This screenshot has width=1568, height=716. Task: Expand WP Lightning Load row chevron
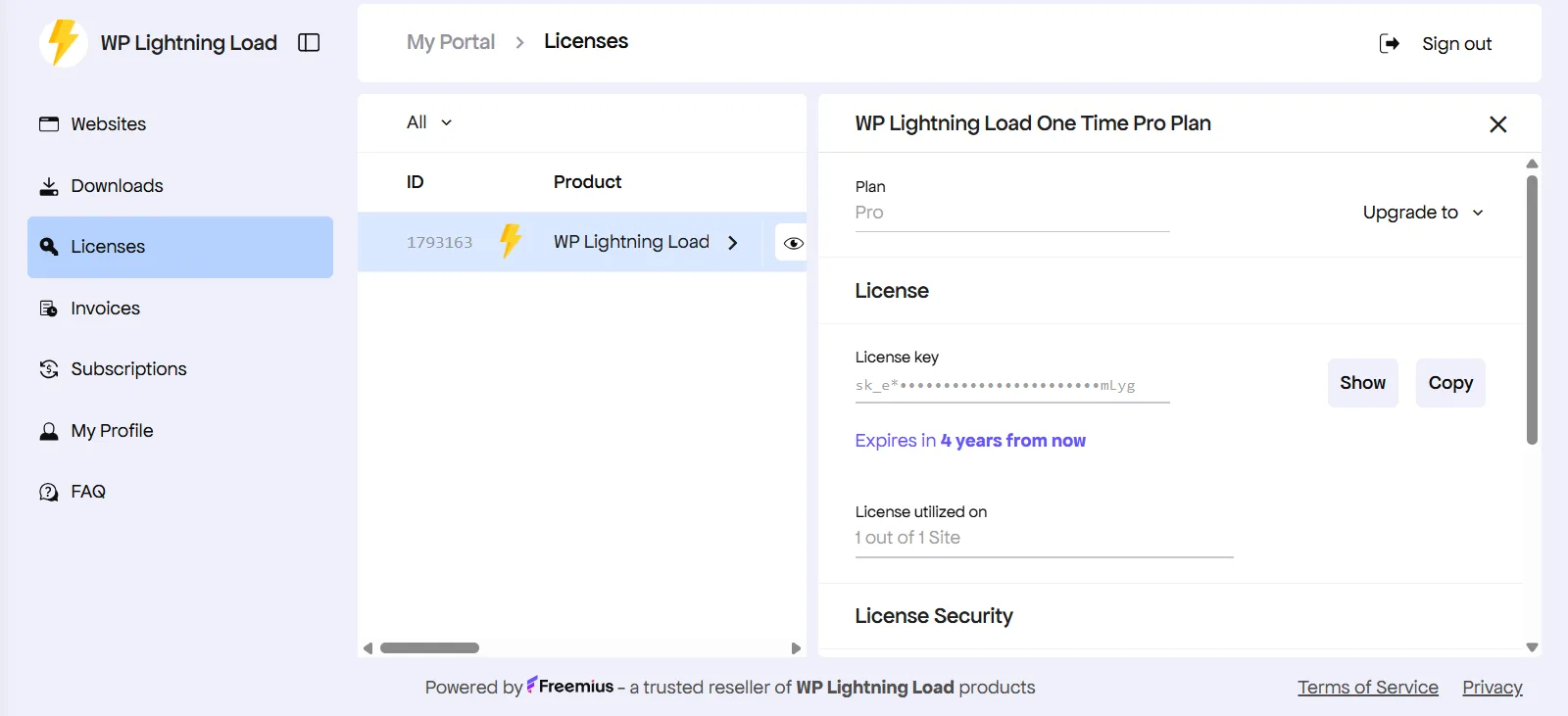tap(733, 243)
